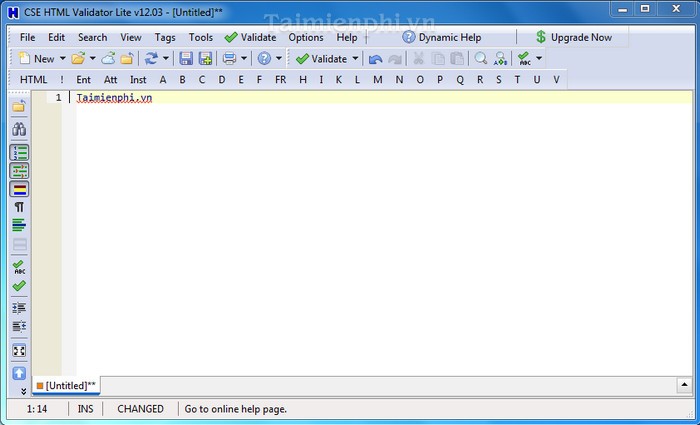This screenshot has height=425, width=700.
Task: Click into the editor text Taimienphi.vn
Action: point(114,97)
